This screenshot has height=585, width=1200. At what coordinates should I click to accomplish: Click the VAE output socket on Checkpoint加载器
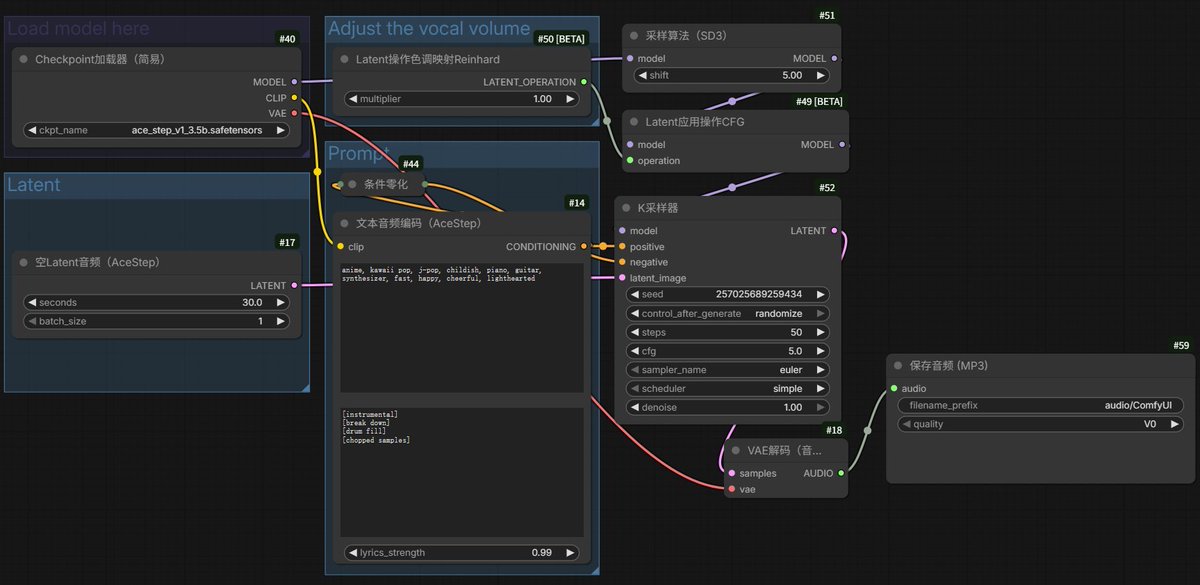coord(294,114)
